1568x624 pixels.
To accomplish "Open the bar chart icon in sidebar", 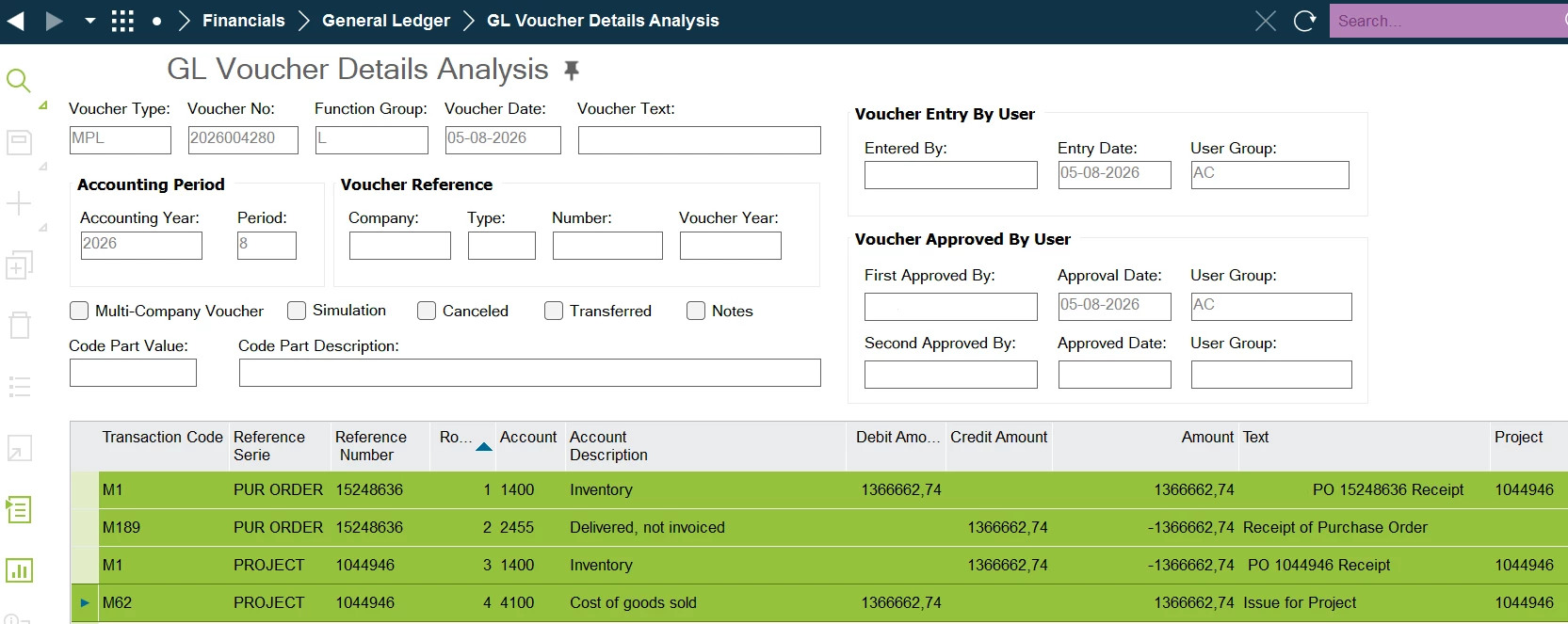I will [x=20, y=570].
